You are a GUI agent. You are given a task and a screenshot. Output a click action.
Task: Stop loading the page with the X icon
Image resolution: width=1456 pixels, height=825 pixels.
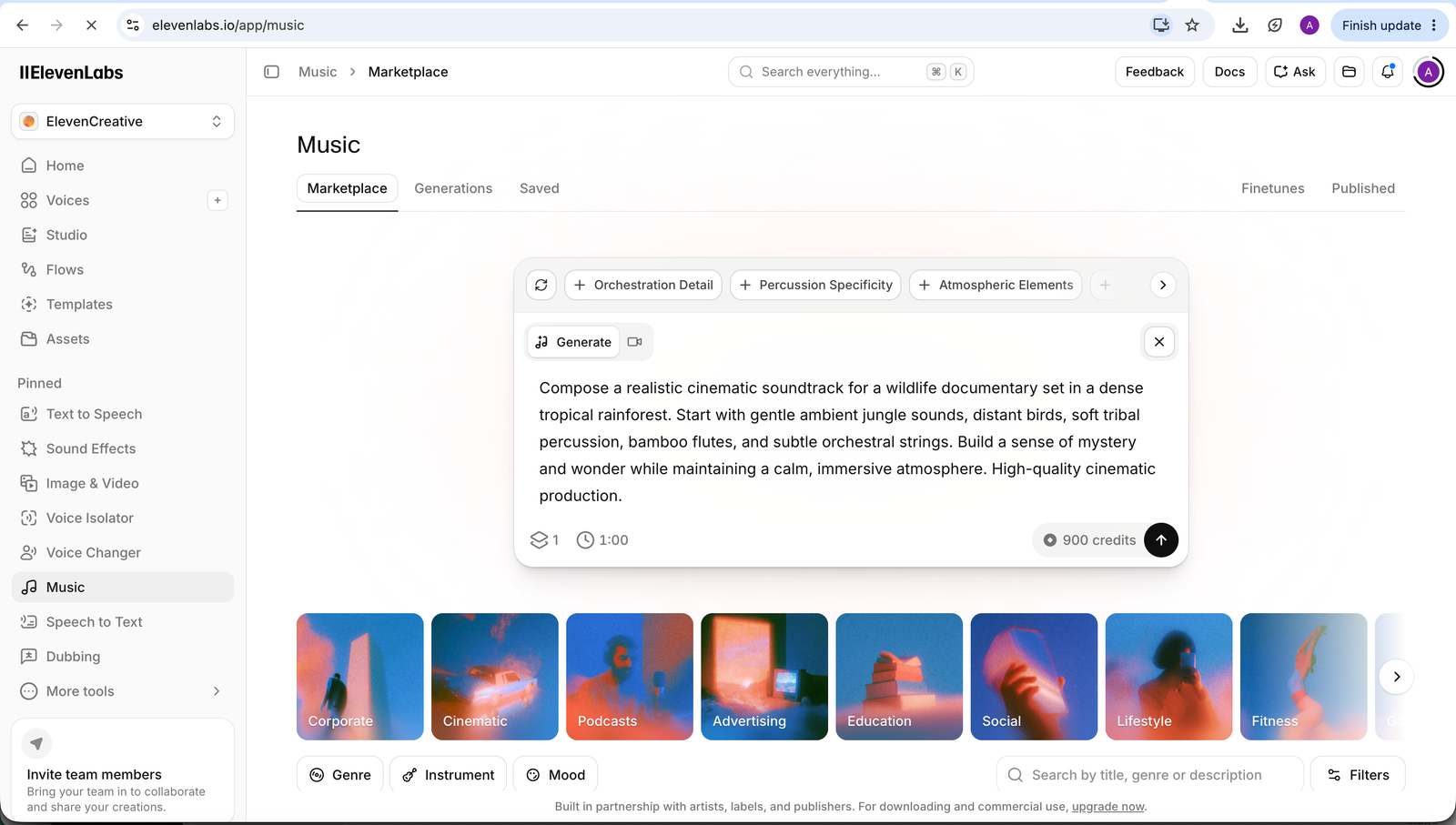91,25
